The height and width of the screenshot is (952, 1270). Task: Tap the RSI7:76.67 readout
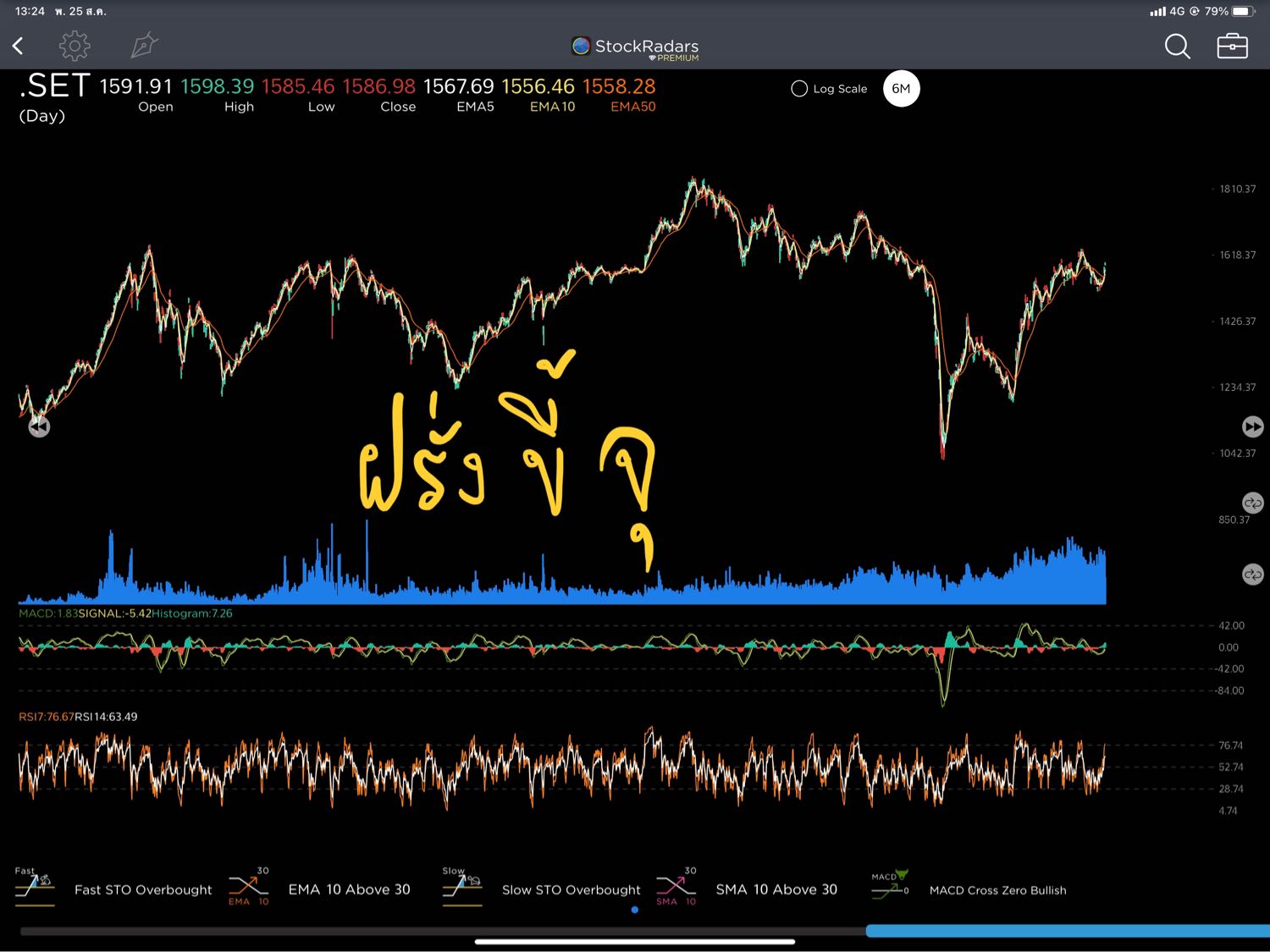pyautogui.click(x=47, y=717)
